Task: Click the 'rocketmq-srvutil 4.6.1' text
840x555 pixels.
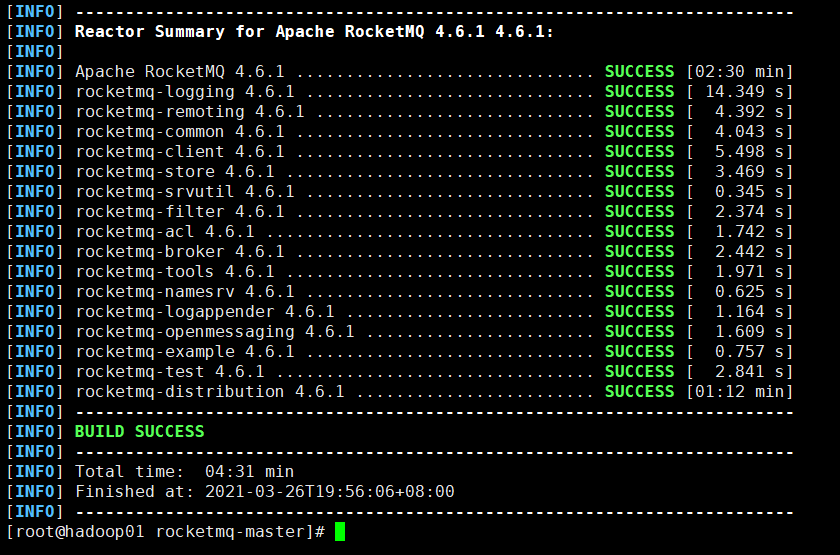Action: tap(185, 192)
